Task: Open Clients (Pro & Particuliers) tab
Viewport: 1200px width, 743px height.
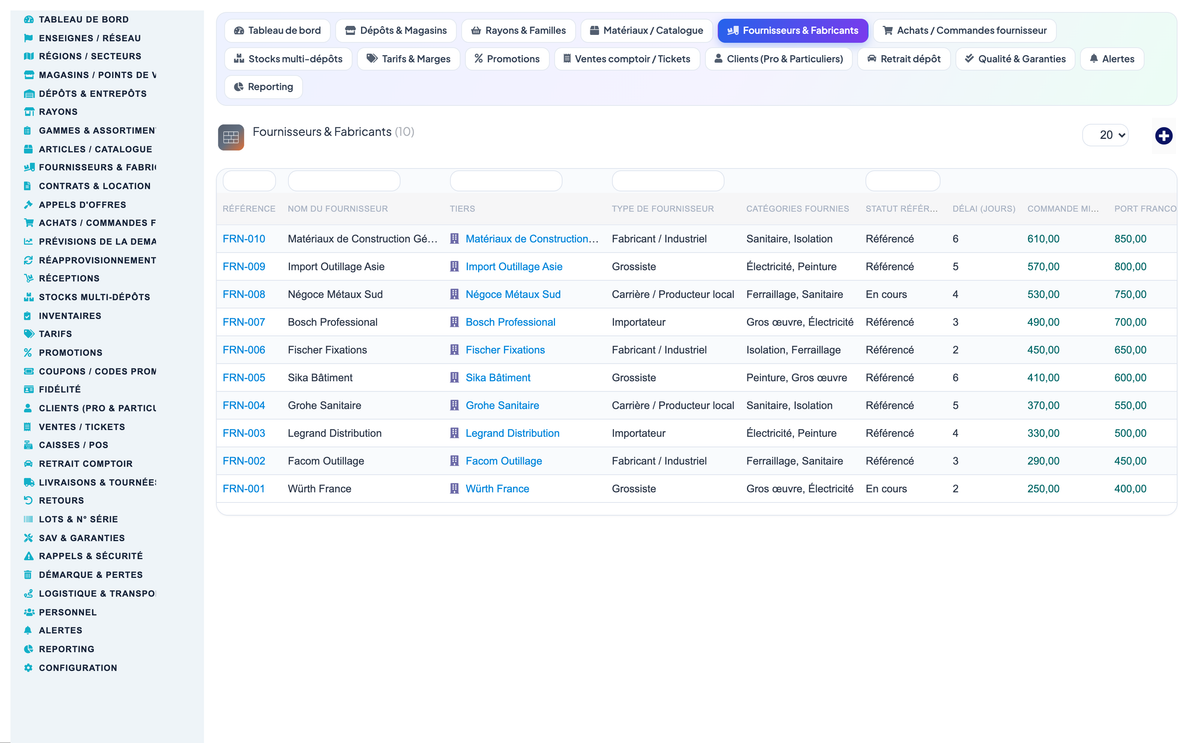Action: coord(778,59)
